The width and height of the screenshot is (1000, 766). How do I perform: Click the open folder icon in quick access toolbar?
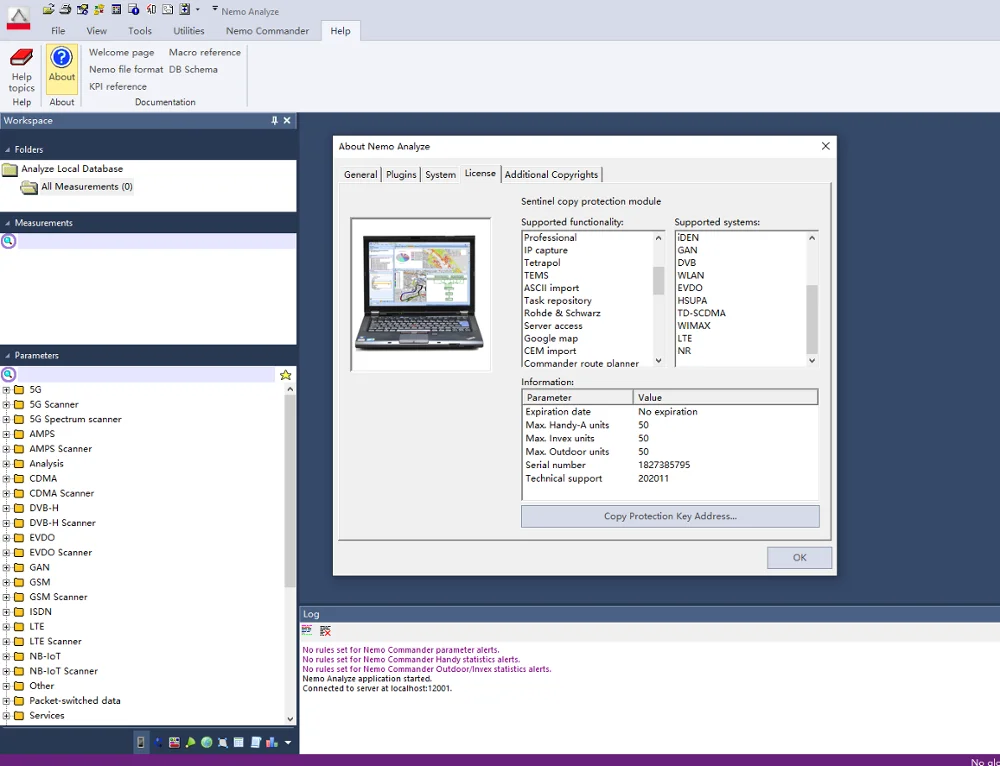tap(48, 10)
